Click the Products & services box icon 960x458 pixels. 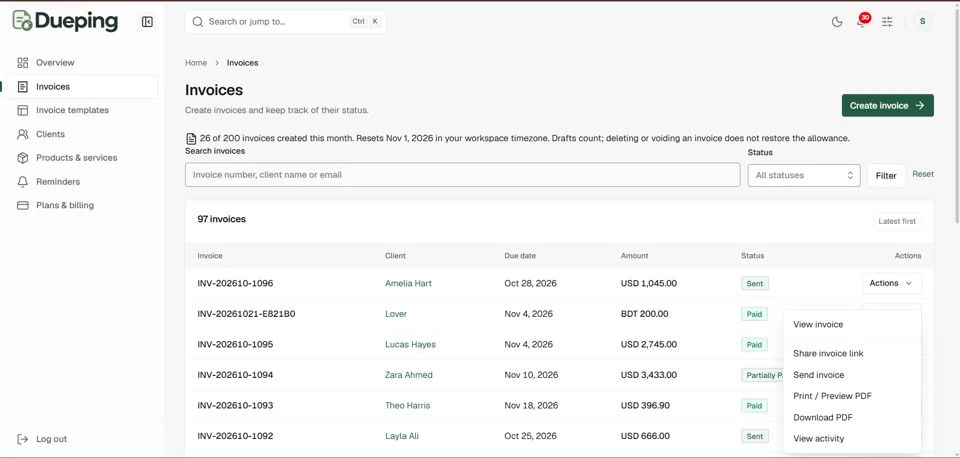[23, 158]
